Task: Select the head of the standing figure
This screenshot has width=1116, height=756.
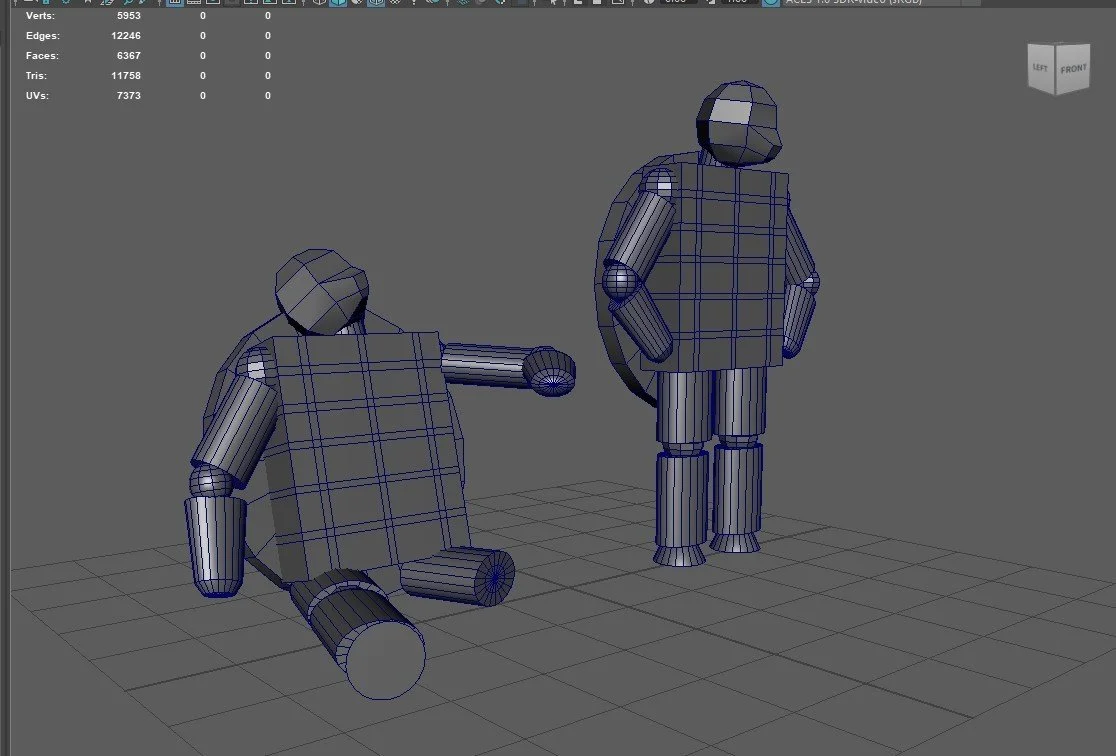Action: tap(739, 124)
